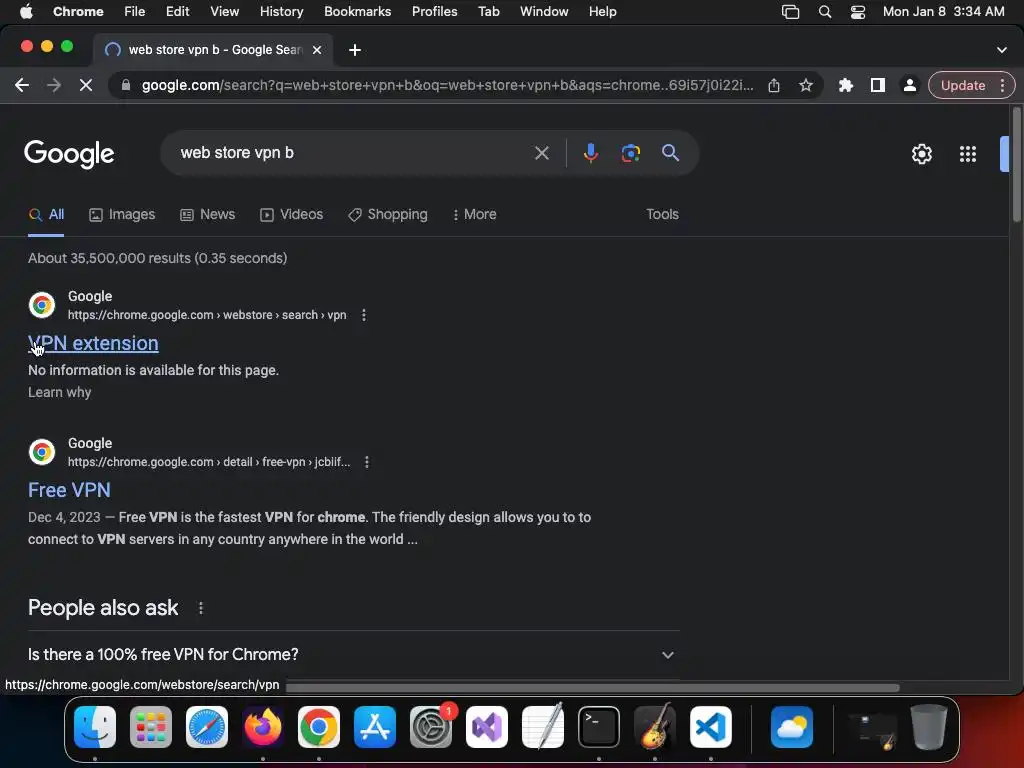The height and width of the screenshot is (768, 1024).
Task: Open App Store from the Dock
Action: [375, 727]
